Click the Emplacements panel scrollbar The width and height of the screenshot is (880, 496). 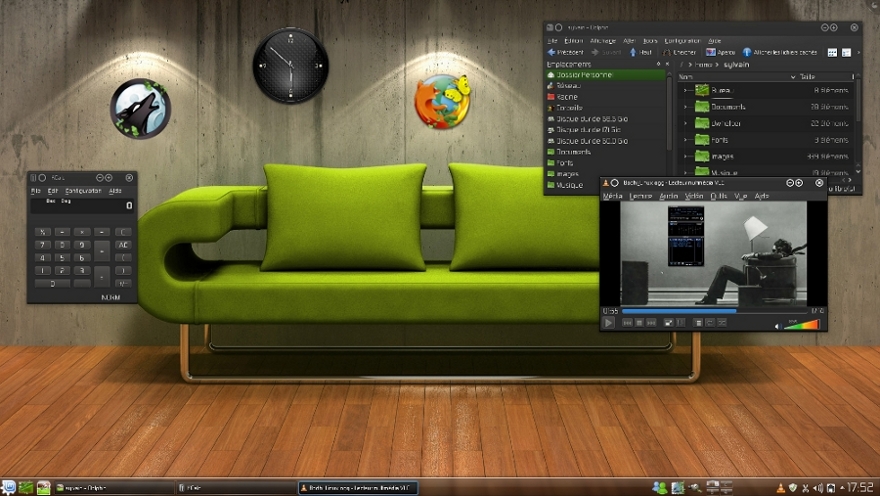coord(669,112)
